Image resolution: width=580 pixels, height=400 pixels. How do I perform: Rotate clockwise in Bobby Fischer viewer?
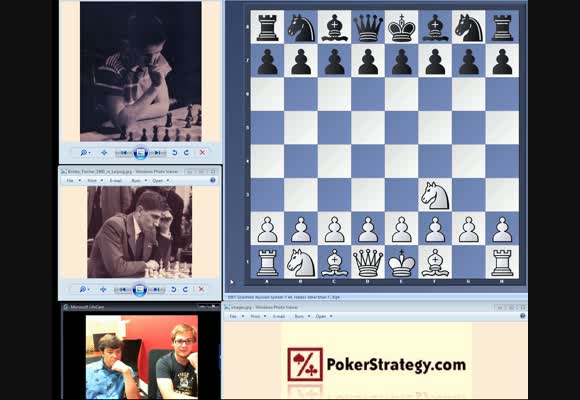[x=185, y=289]
